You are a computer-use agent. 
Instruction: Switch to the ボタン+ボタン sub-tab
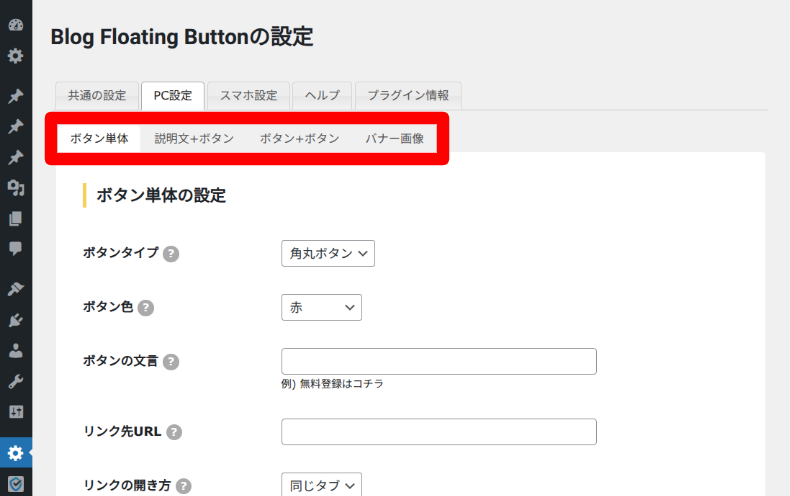pyautogui.click(x=299, y=139)
